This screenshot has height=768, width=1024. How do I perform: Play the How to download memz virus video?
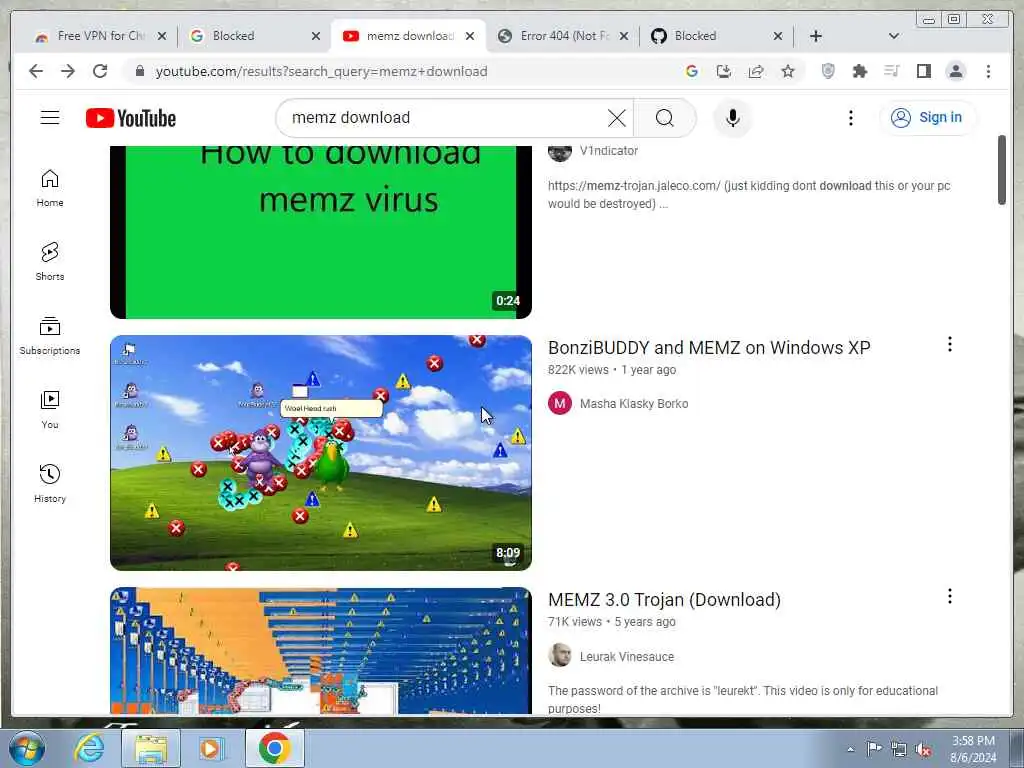tap(321, 232)
